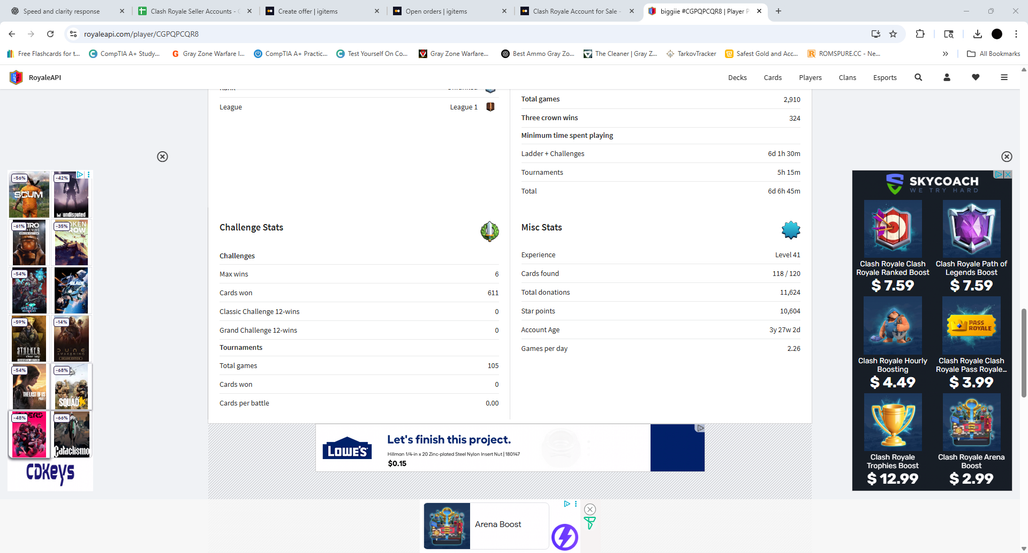
Task: Open the Esports menu item
Action: point(884,77)
